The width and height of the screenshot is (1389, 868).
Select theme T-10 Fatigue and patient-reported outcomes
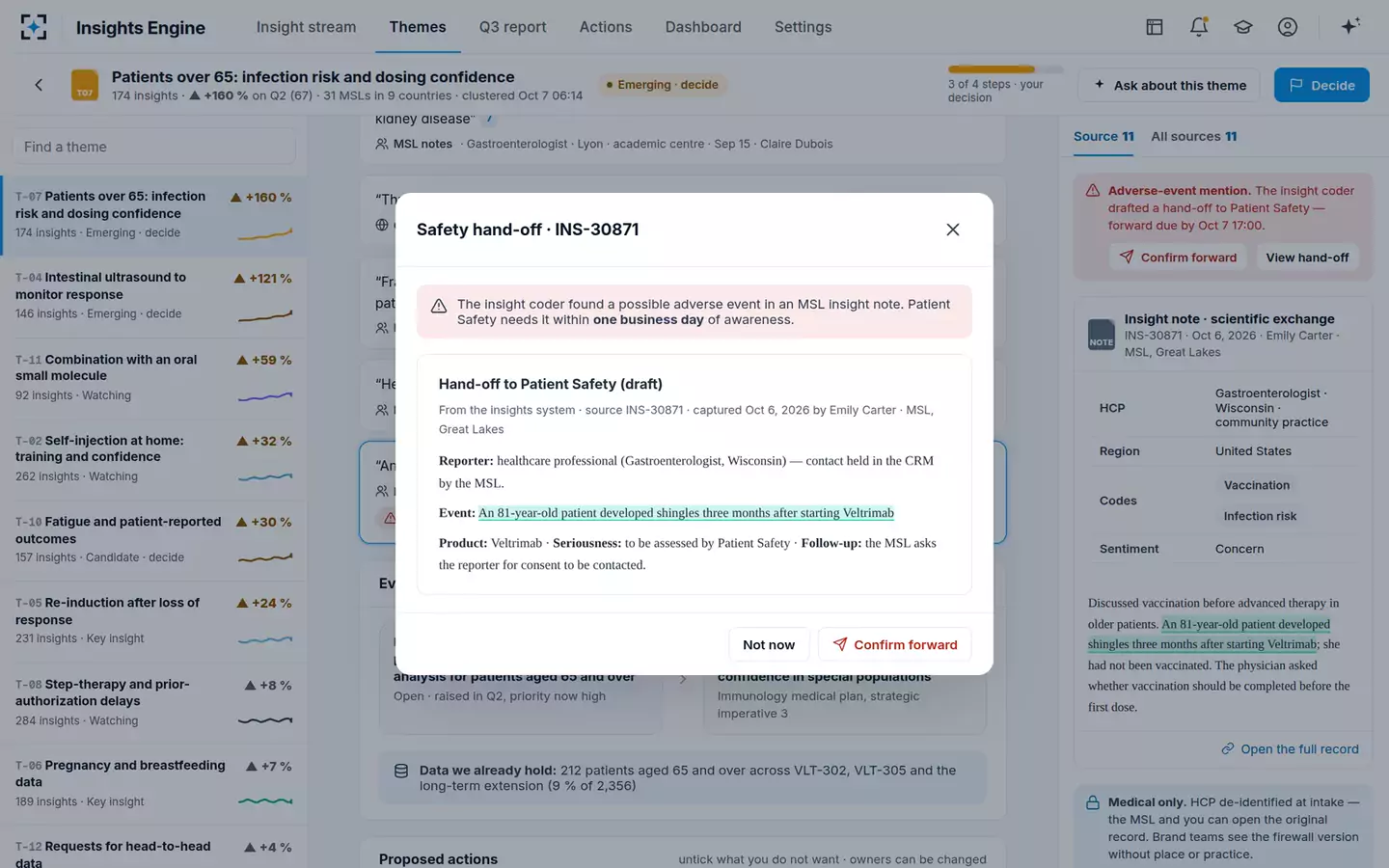click(154, 539)
